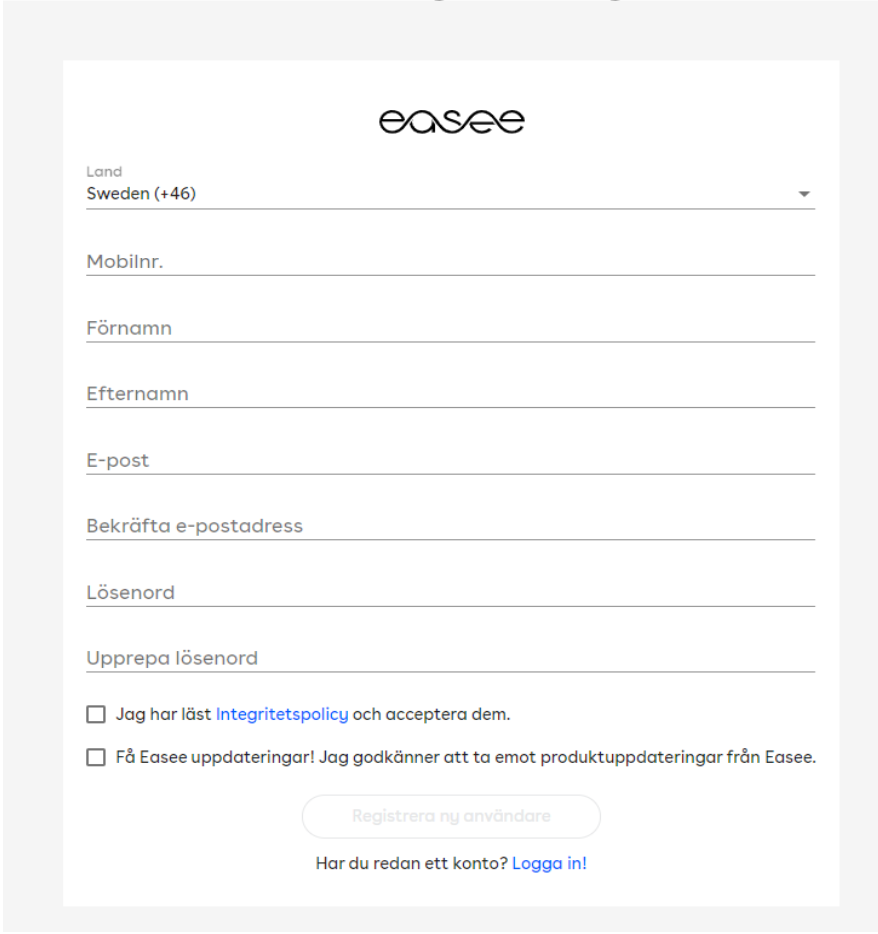Click the Bekräfta e-postadress field
This screenshot has height=934, width=878.
click(x=450, y=525)
